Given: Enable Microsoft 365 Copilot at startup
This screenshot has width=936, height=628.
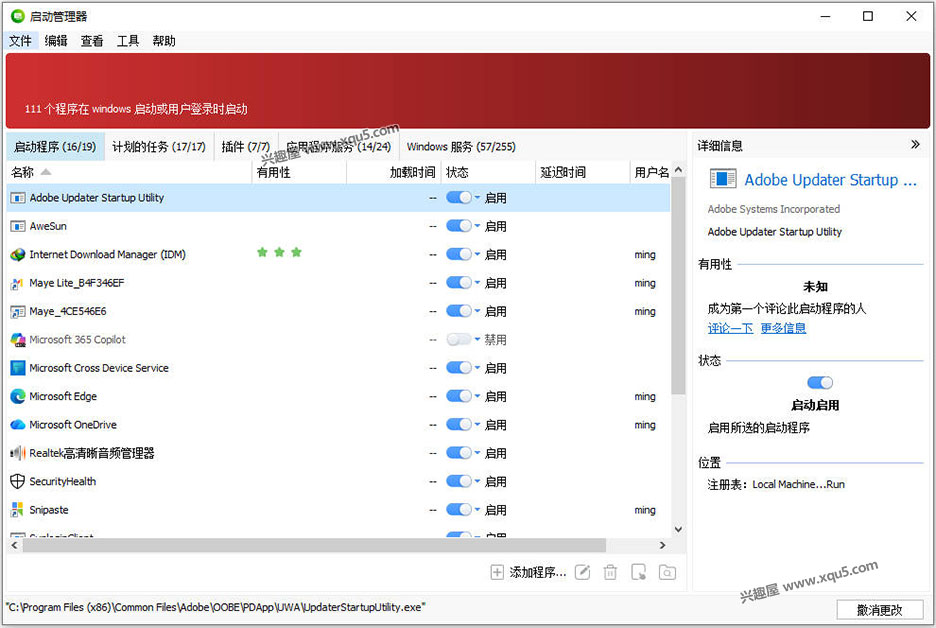Looking at the screenshot, I should (x=459, y=339).
